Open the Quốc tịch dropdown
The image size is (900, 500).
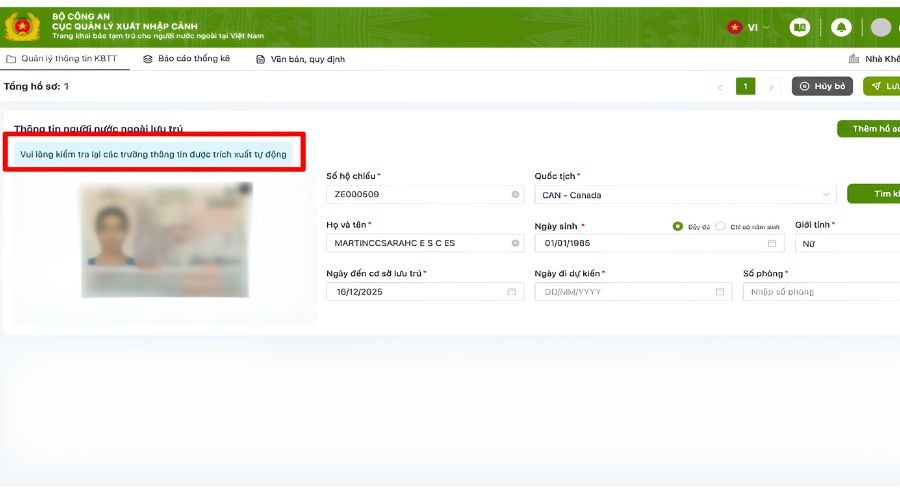pyautogui.click(x=685, y=195)
